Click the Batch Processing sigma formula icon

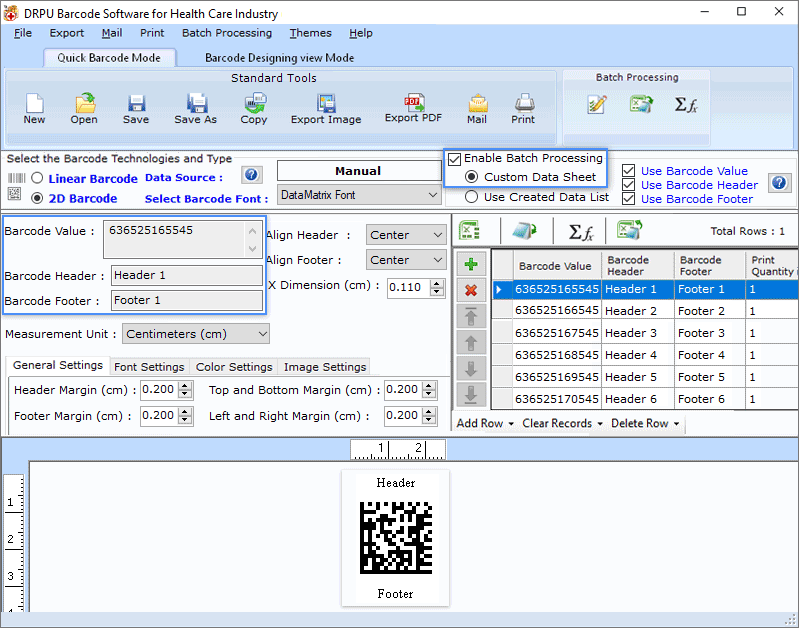tap(685, 104)
